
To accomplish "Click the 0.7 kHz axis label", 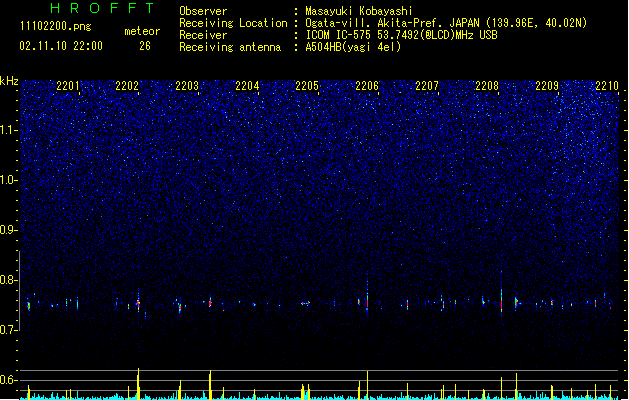I will (x=9, y=330).
